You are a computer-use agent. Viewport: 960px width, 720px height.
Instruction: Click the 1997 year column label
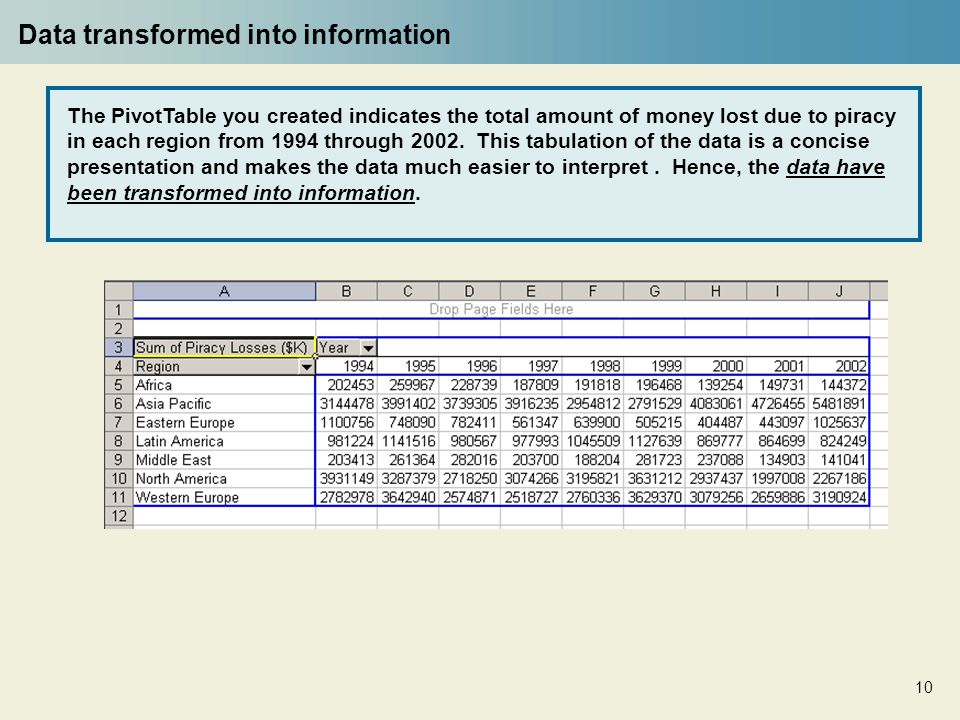[x=531, y=367]
